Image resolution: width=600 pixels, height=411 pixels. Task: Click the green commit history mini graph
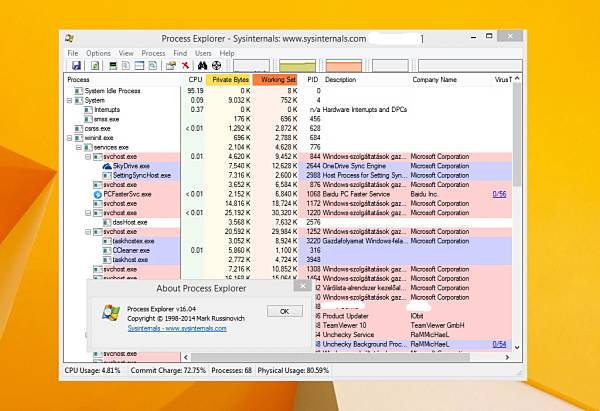click(x=298, y=65)
